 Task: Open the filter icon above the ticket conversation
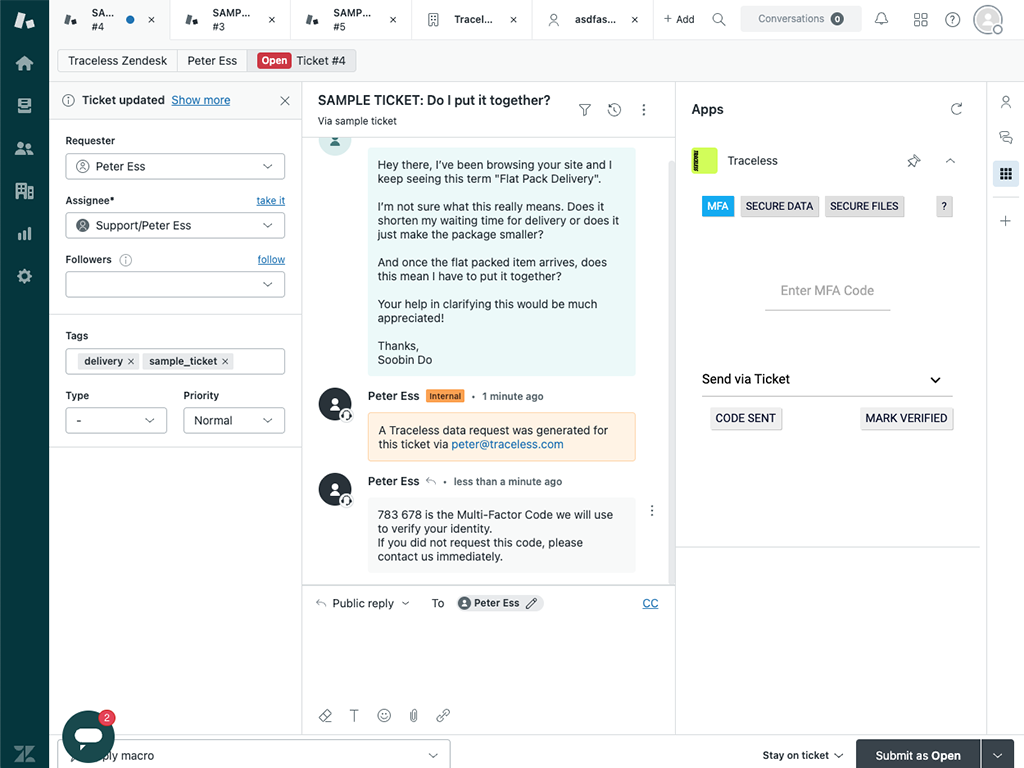[584, 110]
